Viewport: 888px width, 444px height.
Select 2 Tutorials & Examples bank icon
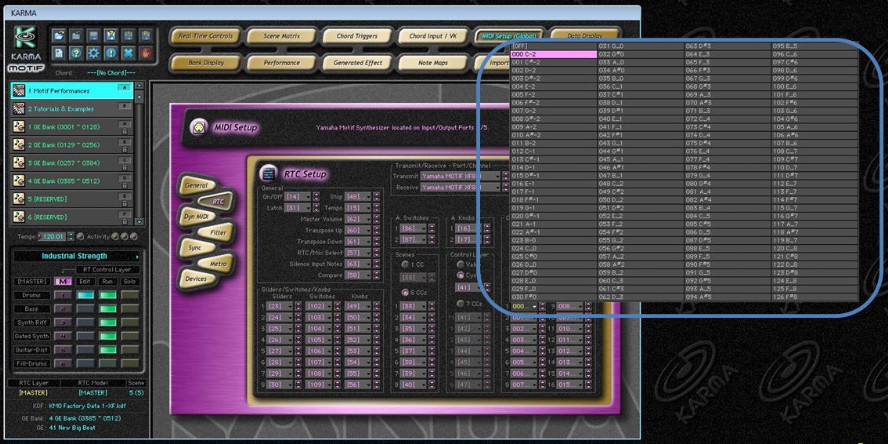[x=18, y=109]
